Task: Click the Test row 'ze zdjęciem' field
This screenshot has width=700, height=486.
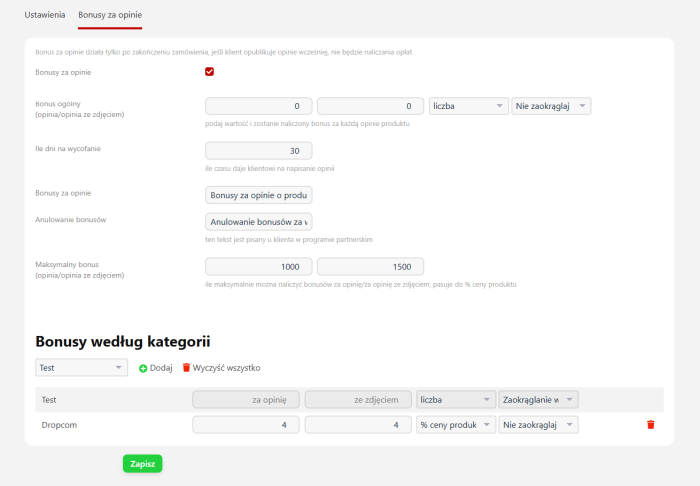Action: (358, 400)
